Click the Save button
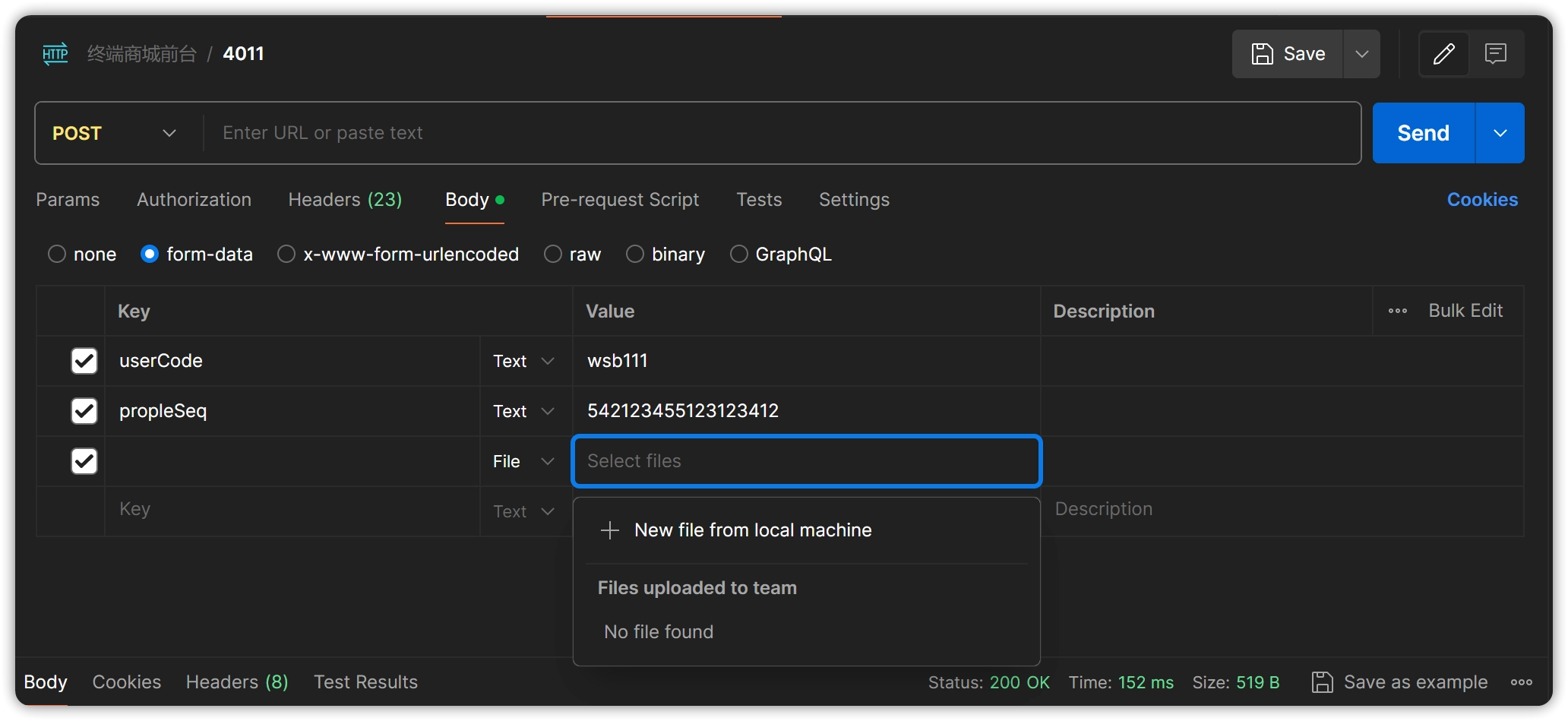The width and height of the screenshot is (1568, 721). pos(1288,54)
